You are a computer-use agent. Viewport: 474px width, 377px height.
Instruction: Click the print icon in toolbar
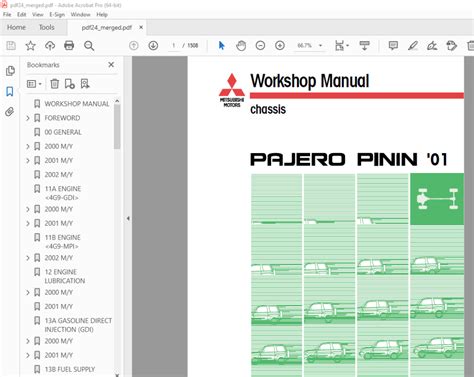69,45
